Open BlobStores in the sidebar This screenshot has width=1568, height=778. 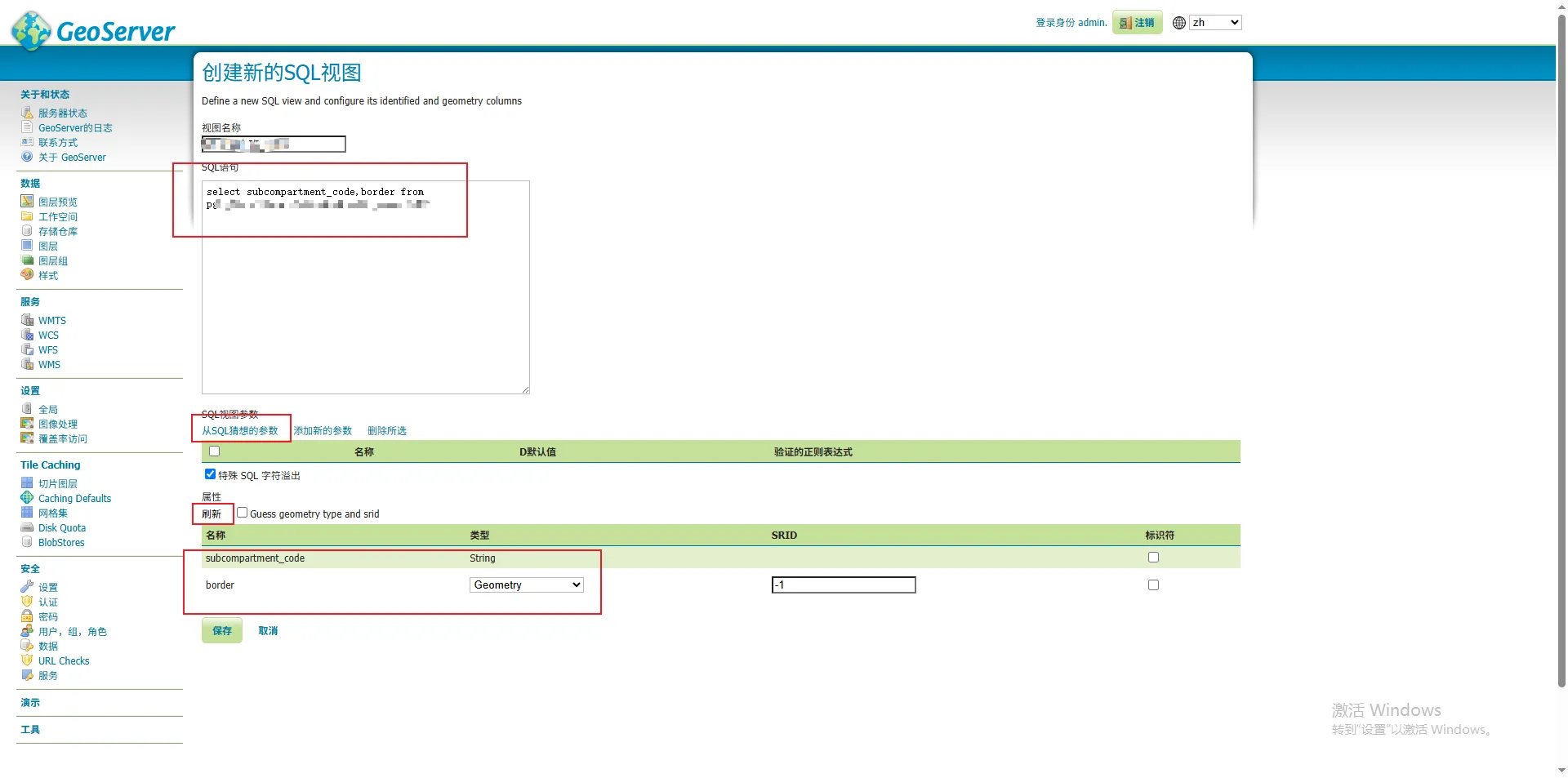61,542
